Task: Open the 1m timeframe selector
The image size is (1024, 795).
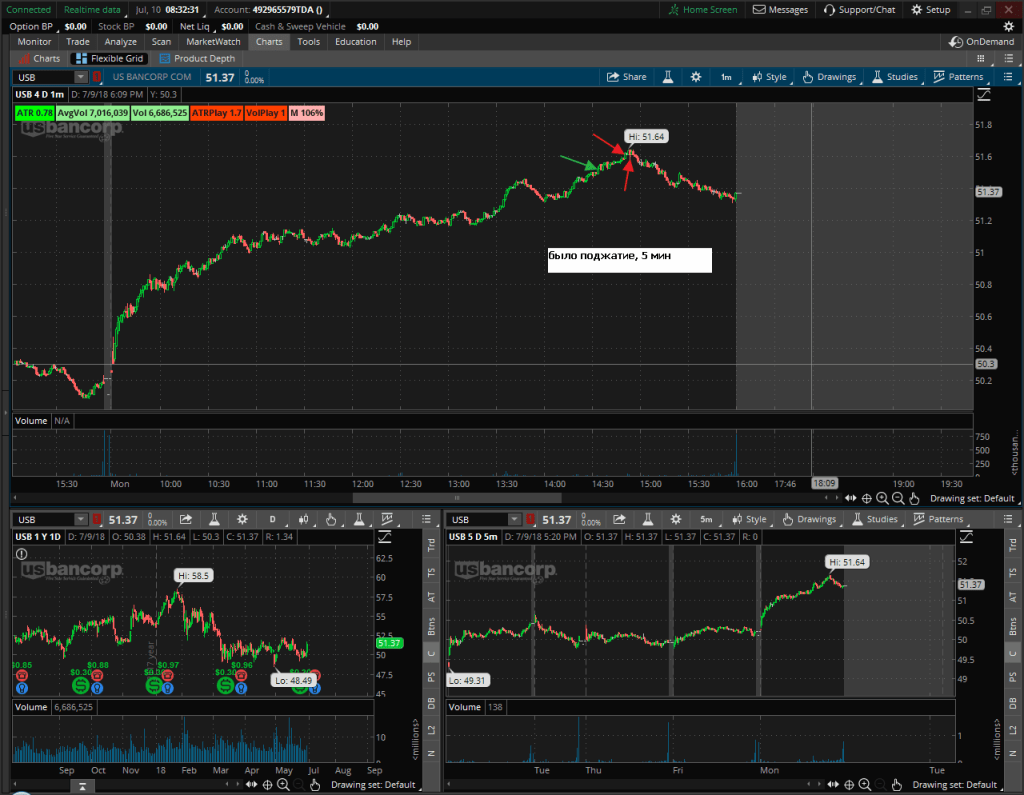Action: [726, 77]
